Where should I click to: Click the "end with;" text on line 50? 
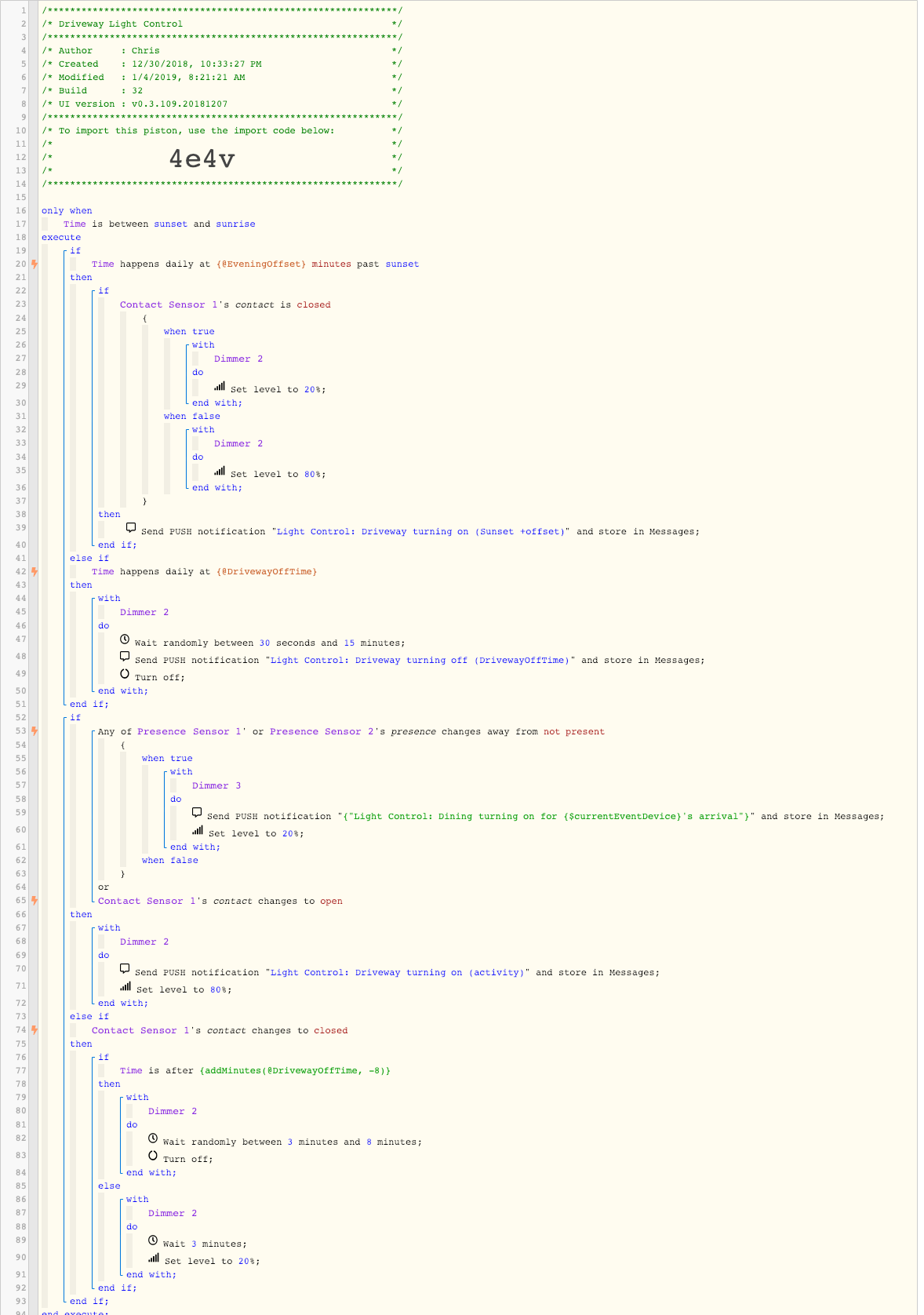(x=123, y=691)
